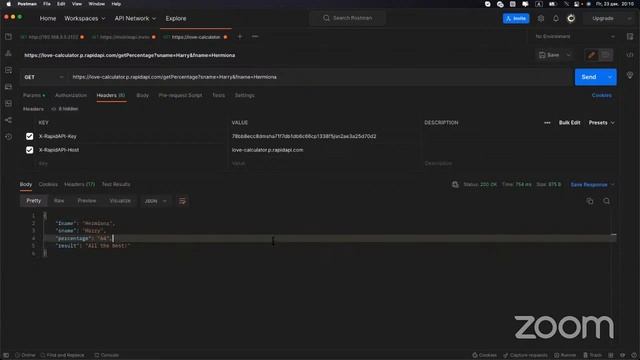
Task: Open the Send button dropdown arrow
Action: [x=610, y=77]
